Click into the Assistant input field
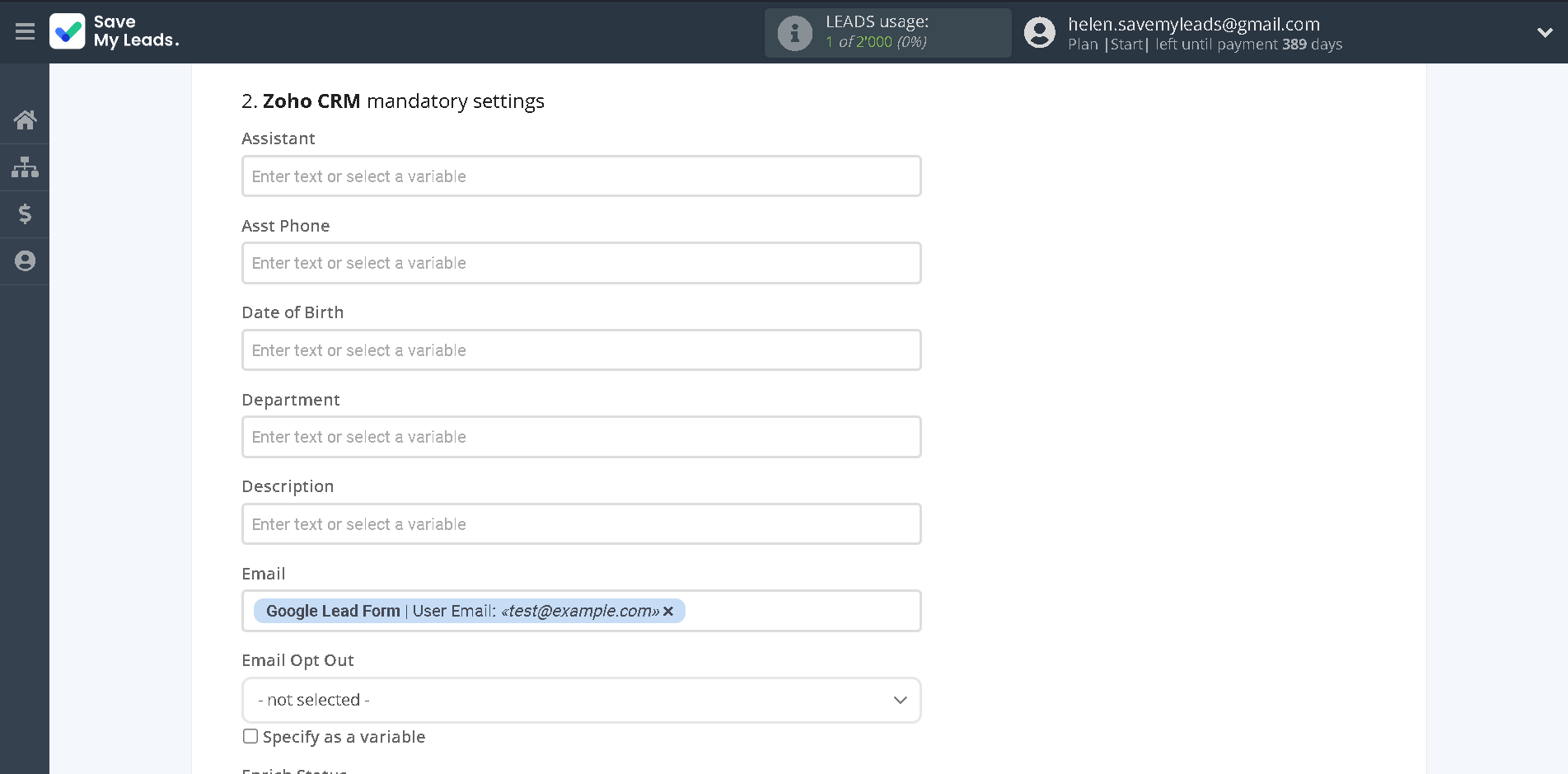This screenshot has height=774, width=1568. point(581,176)
